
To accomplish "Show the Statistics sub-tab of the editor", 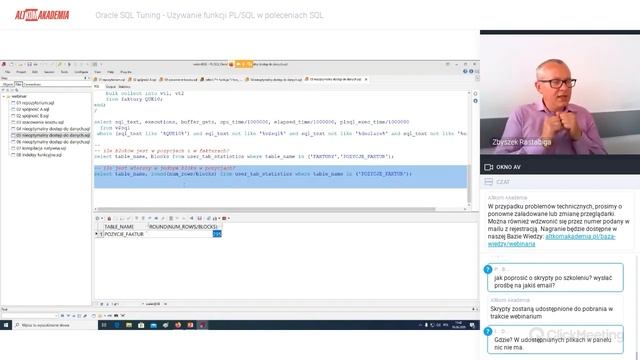I will [124, 87].
